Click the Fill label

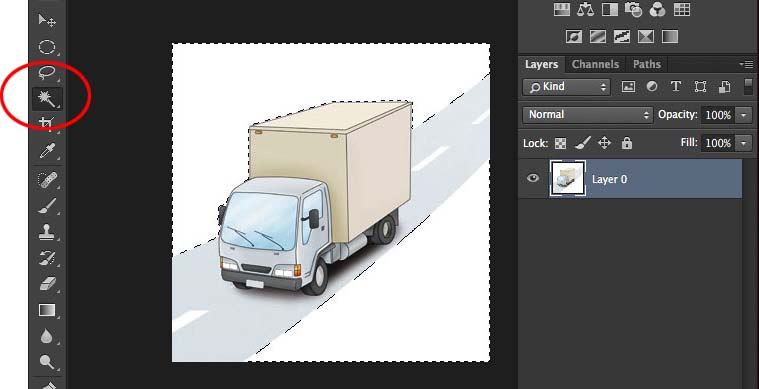click(689, 143)
